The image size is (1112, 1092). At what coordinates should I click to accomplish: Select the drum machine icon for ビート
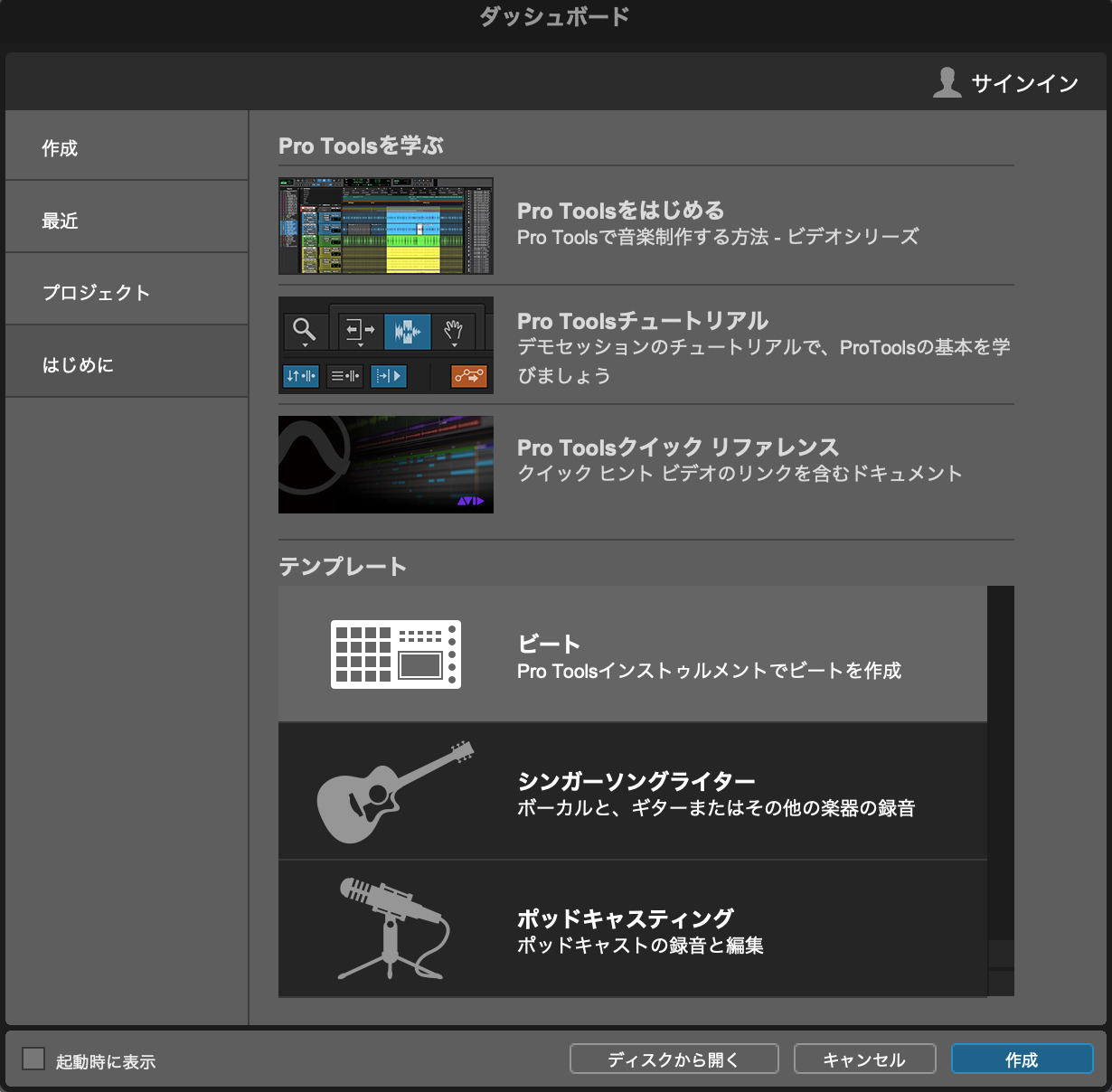pos(396,654)
